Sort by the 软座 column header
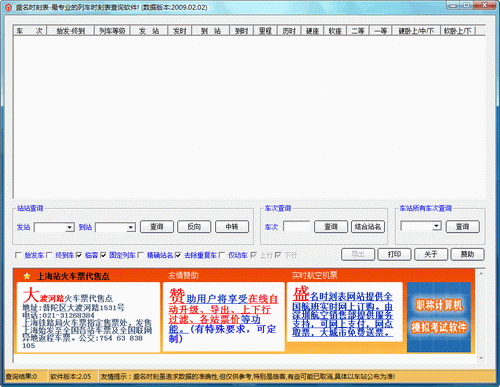The width and height of the screenshot is (500, 387). click(x=335, y=31)
